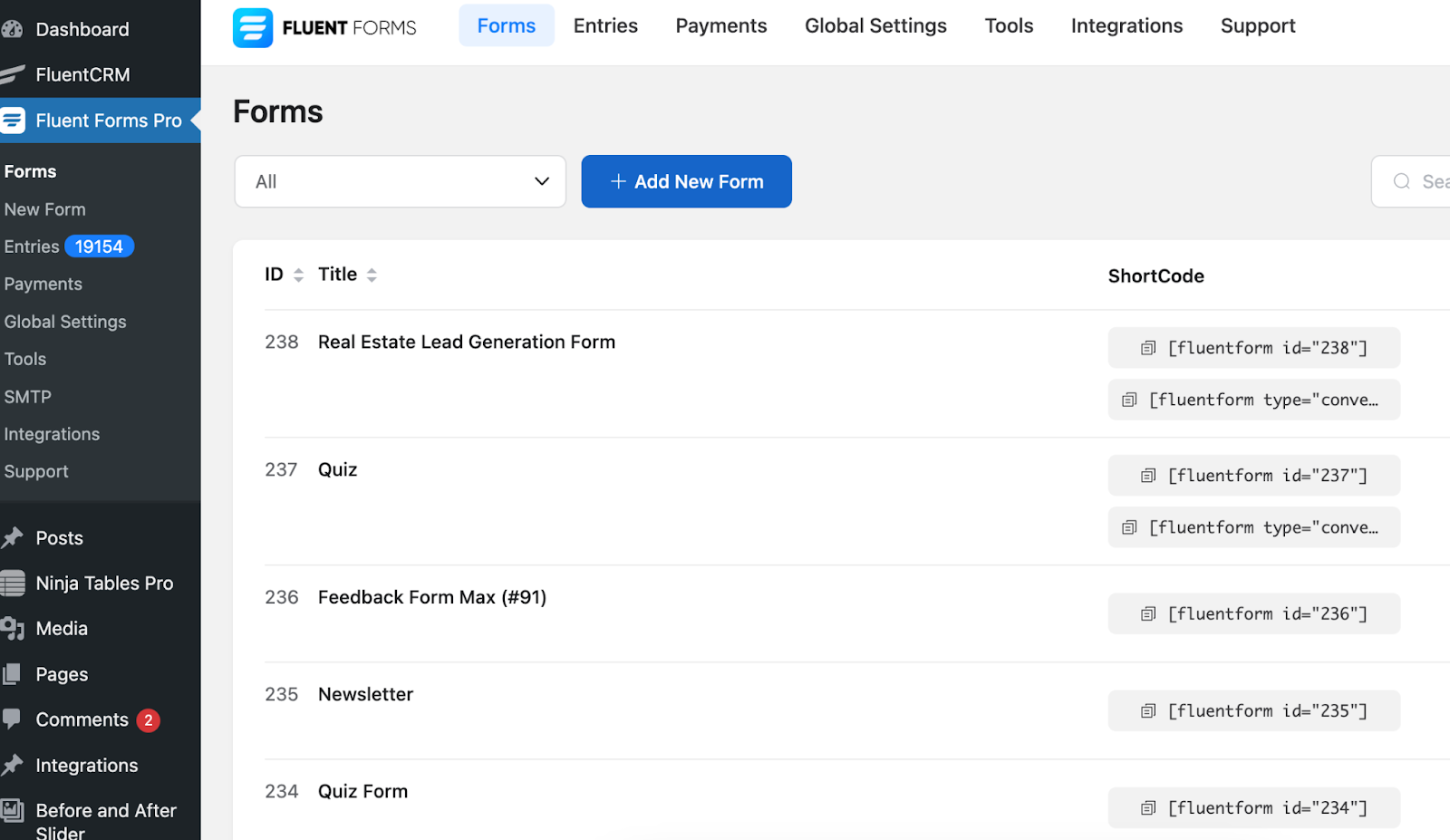This screenshot has width=1450, height=840.
Task: Click the Ninja Tables Pro table icon
Action: [x=12, y=583]
